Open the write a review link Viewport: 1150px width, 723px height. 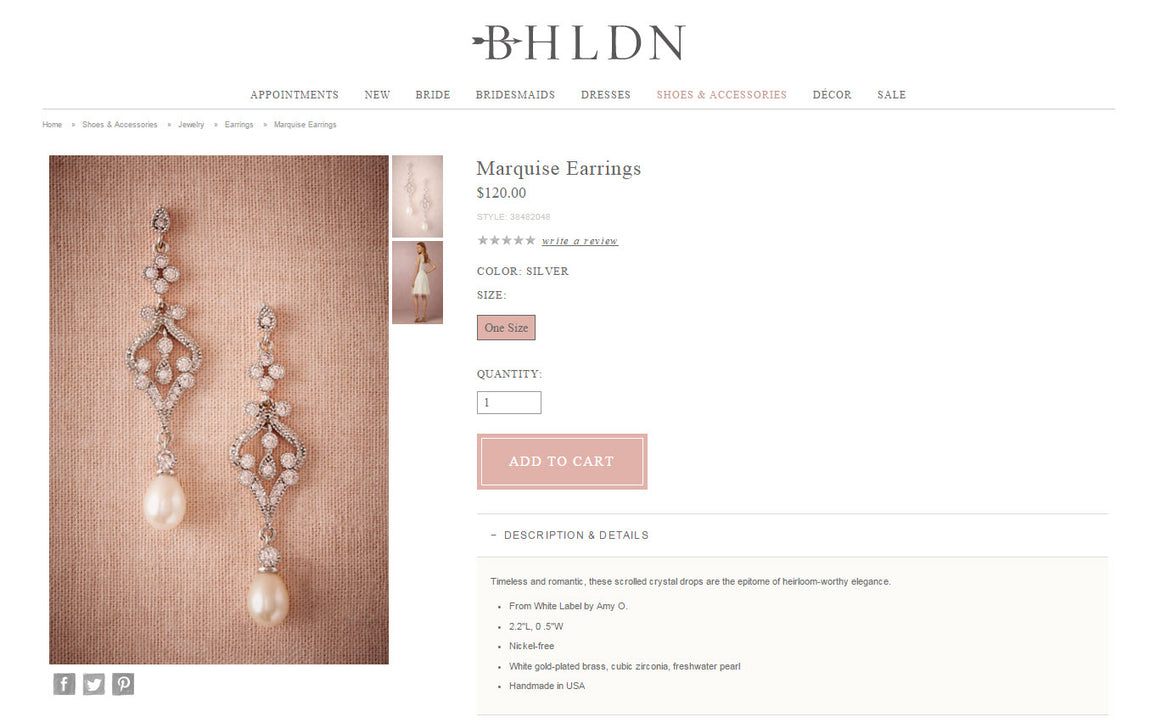[579, 241]
